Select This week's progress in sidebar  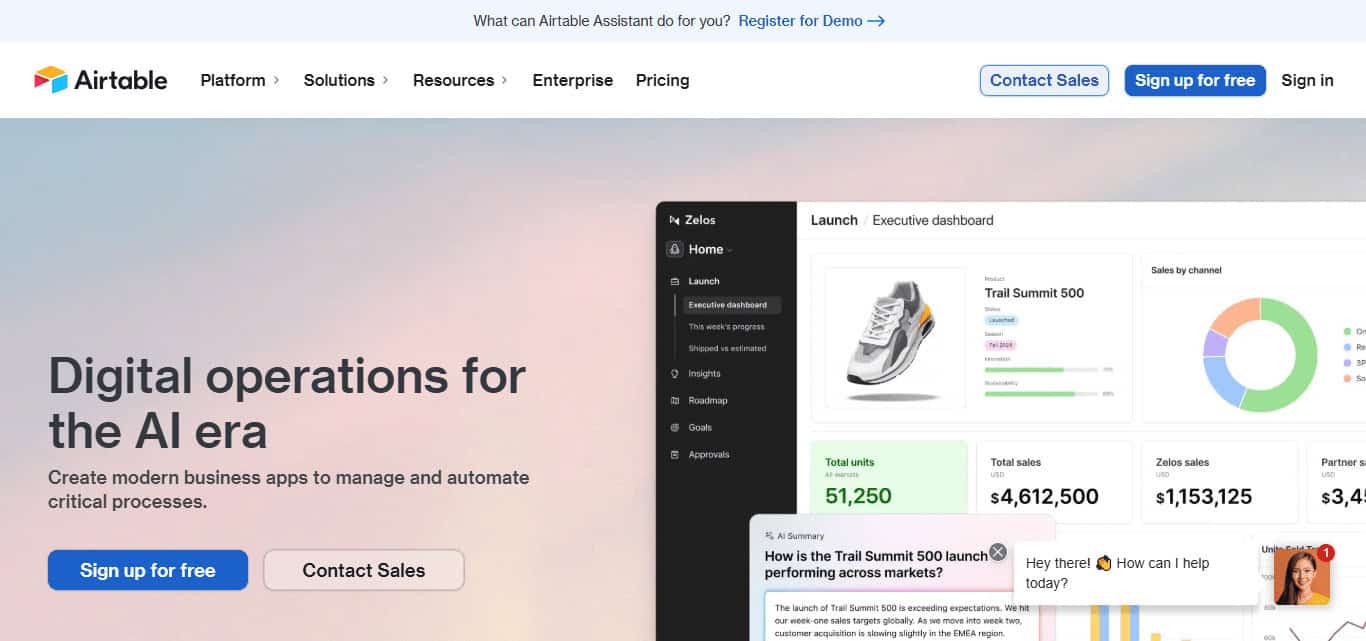tap(726, 327)
